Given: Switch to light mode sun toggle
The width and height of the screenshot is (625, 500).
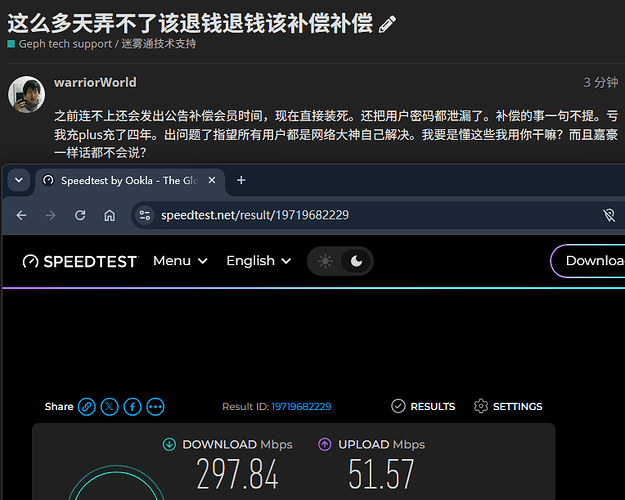Looking at the screenshot, I should [325, 261].
